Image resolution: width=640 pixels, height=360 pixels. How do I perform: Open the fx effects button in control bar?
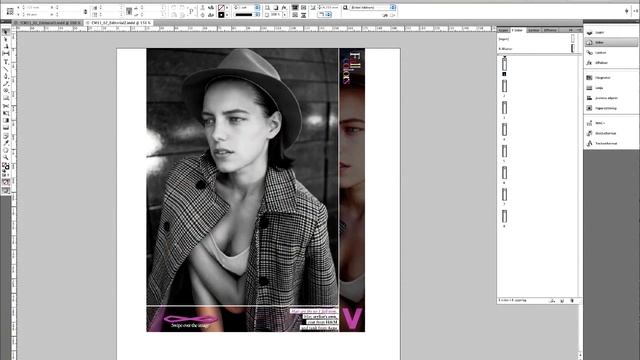click(284, 7)
